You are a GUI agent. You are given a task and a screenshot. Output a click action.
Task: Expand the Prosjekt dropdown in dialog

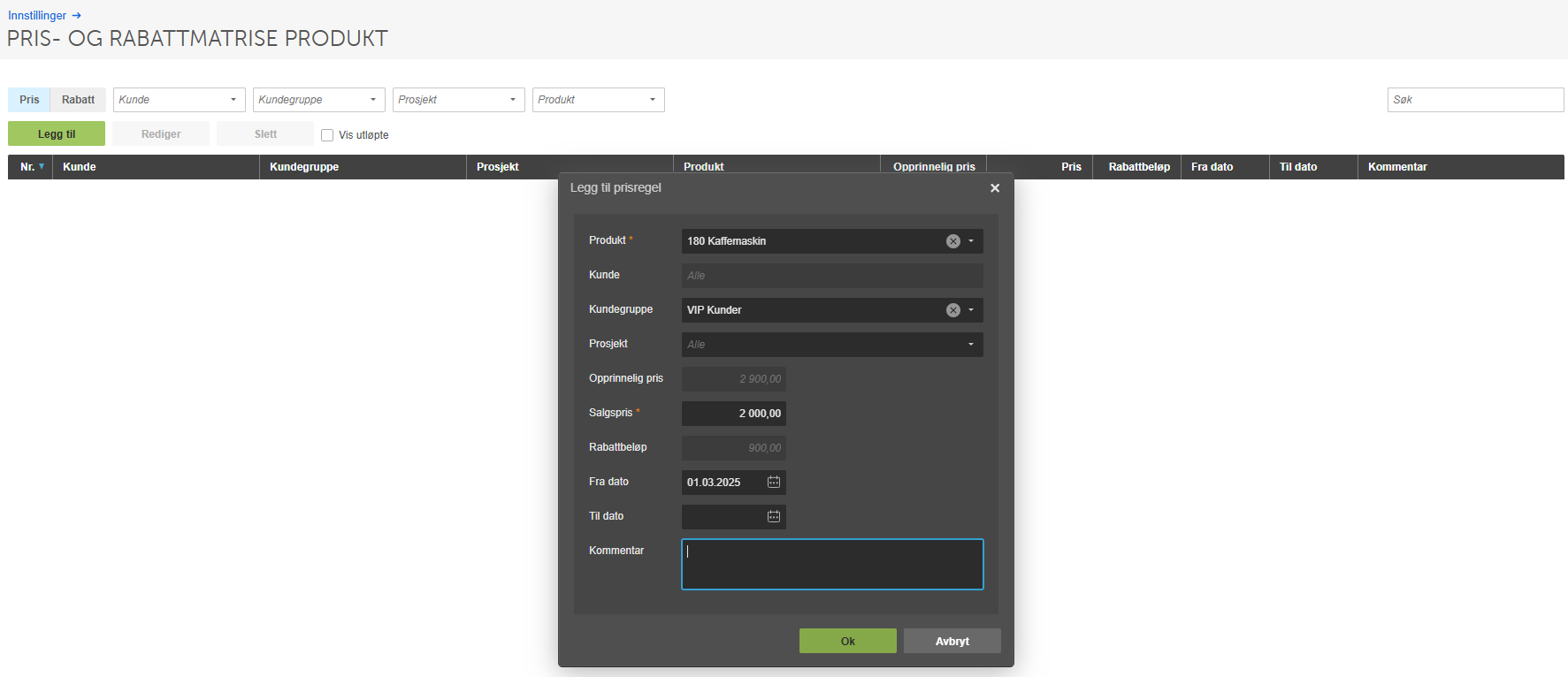971,345
